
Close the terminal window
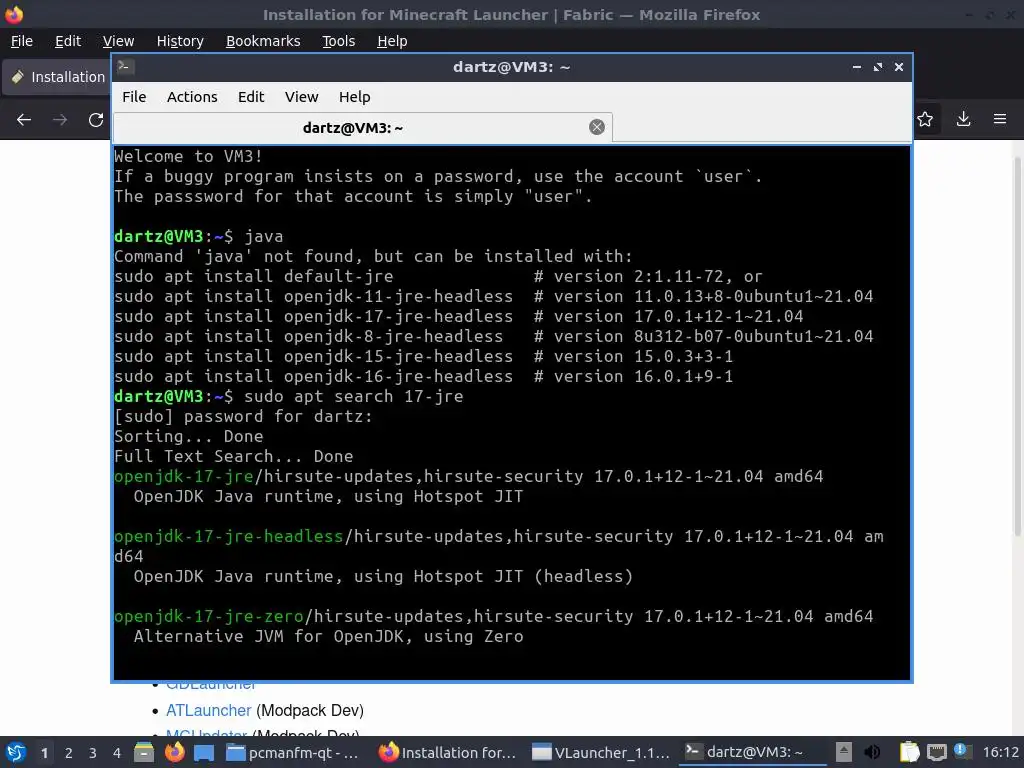tap(899, 67)
